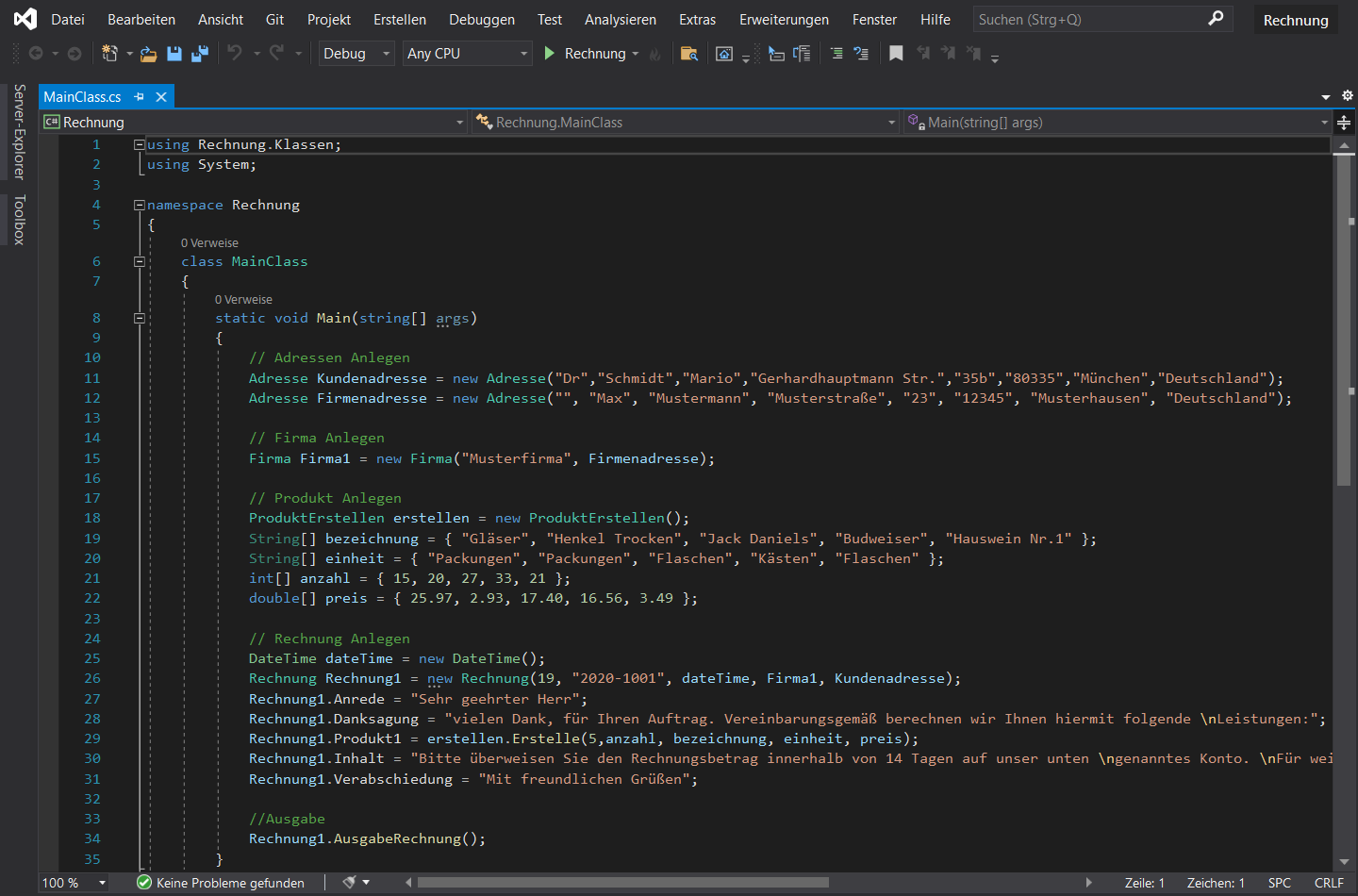The height and width of the screenshot is (896, 1358).
Task: Click the 'Keine Probleme gefunden' status indicator
Action: point(221,883)
